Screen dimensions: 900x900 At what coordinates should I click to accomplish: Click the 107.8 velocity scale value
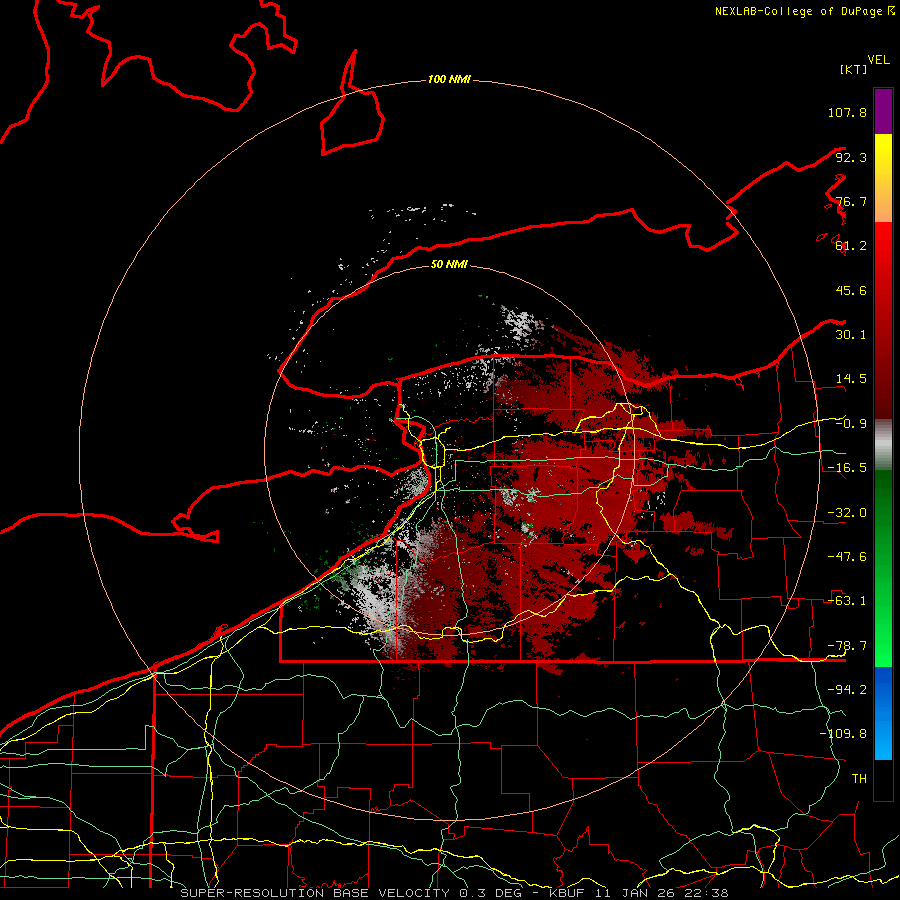point(847,112)
